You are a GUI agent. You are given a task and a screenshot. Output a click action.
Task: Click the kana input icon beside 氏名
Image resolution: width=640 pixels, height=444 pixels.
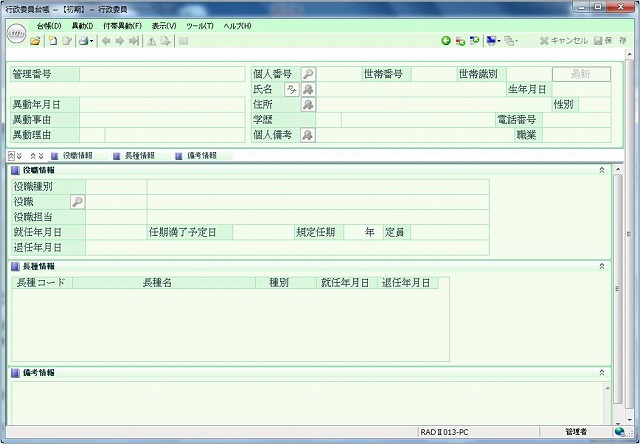click(x=292, y=89)
